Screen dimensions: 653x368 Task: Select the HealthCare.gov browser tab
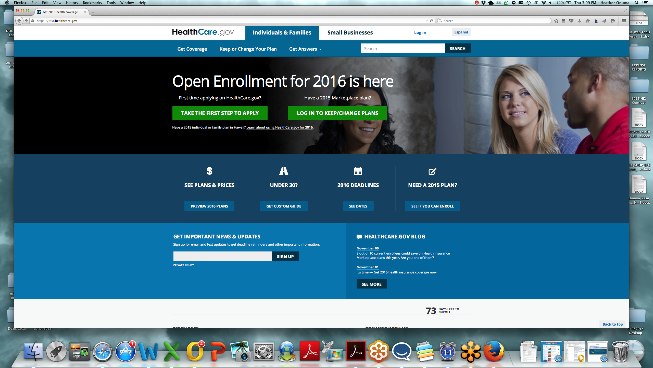(x=62, y=12)
